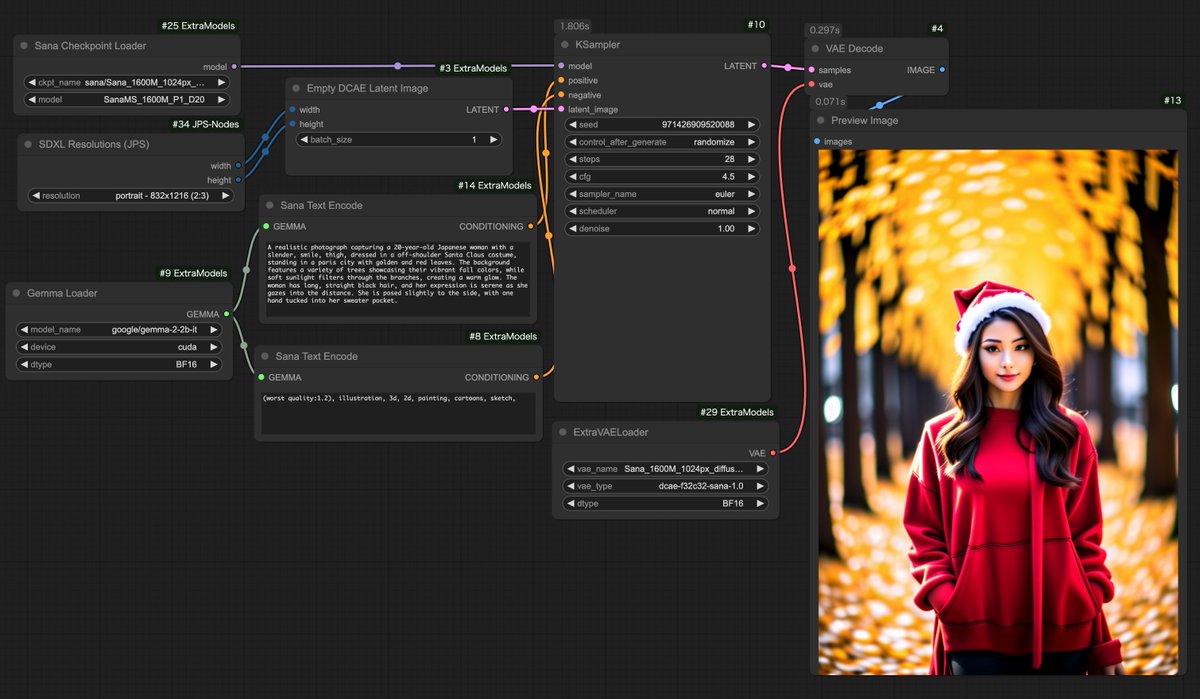Increase steps value with its right arrow
Image resolution: width=1200 pixels, height=699 pixels.
point(751,159)
